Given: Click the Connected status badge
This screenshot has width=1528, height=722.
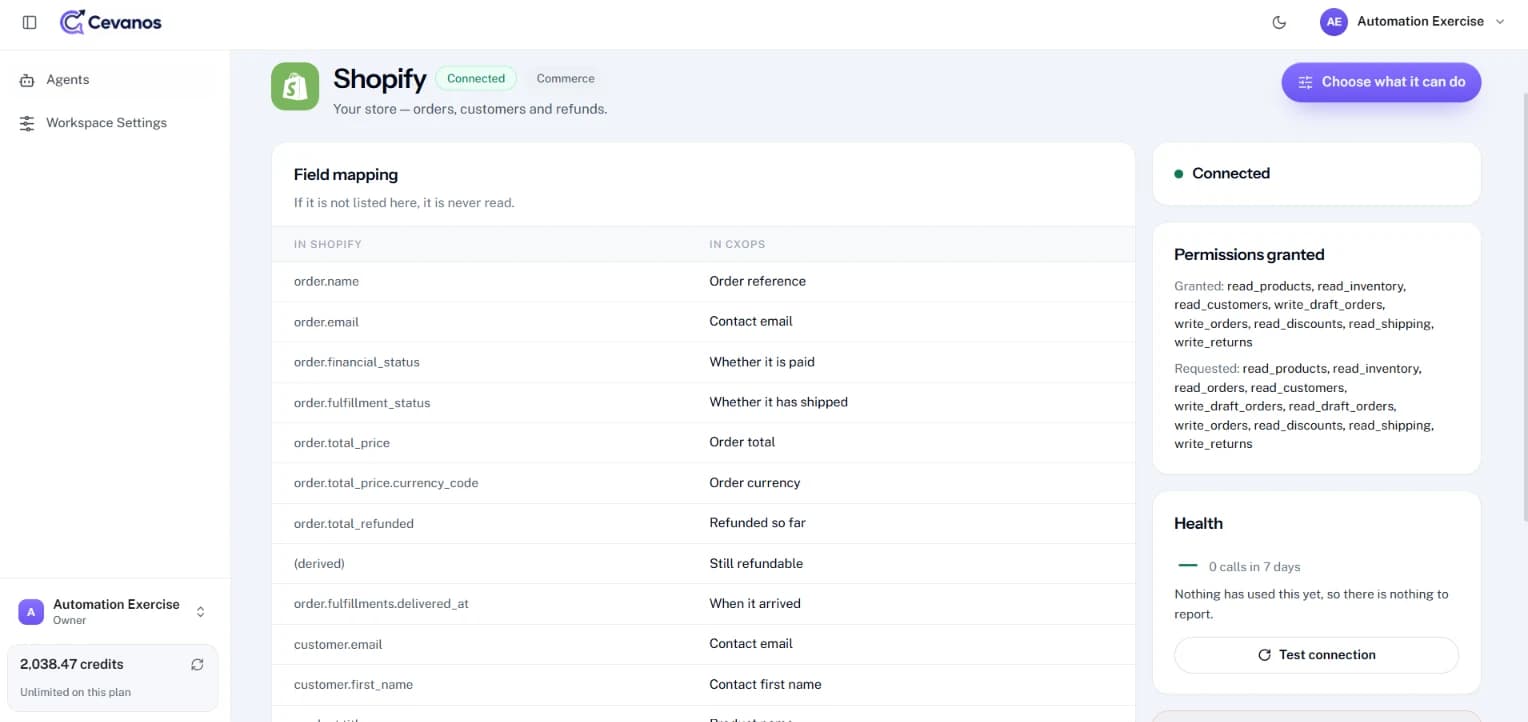Looking at the screenshot, I should (x=476, y=79).
